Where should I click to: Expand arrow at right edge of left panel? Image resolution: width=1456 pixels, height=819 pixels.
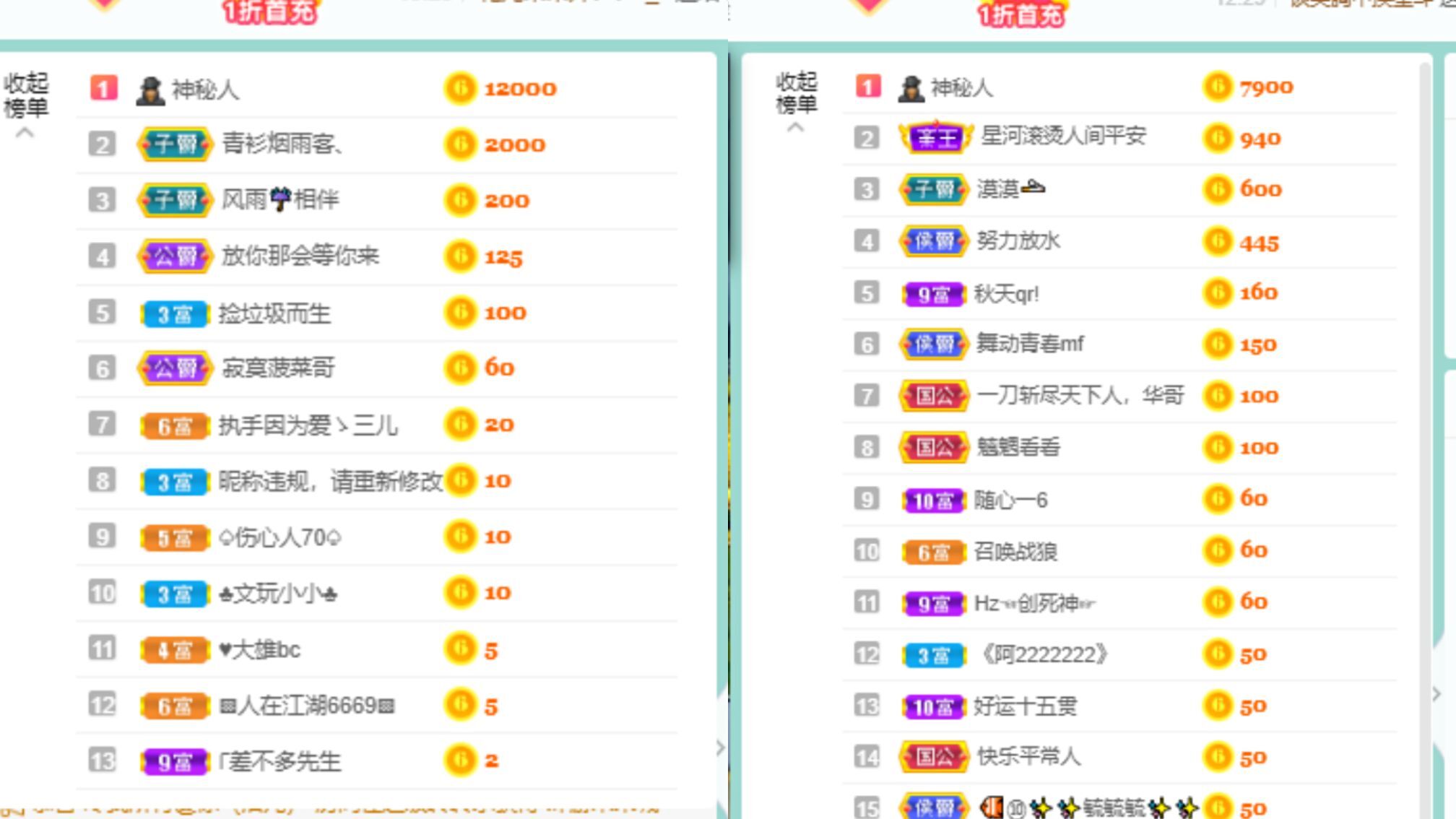[x=719, y=747]
